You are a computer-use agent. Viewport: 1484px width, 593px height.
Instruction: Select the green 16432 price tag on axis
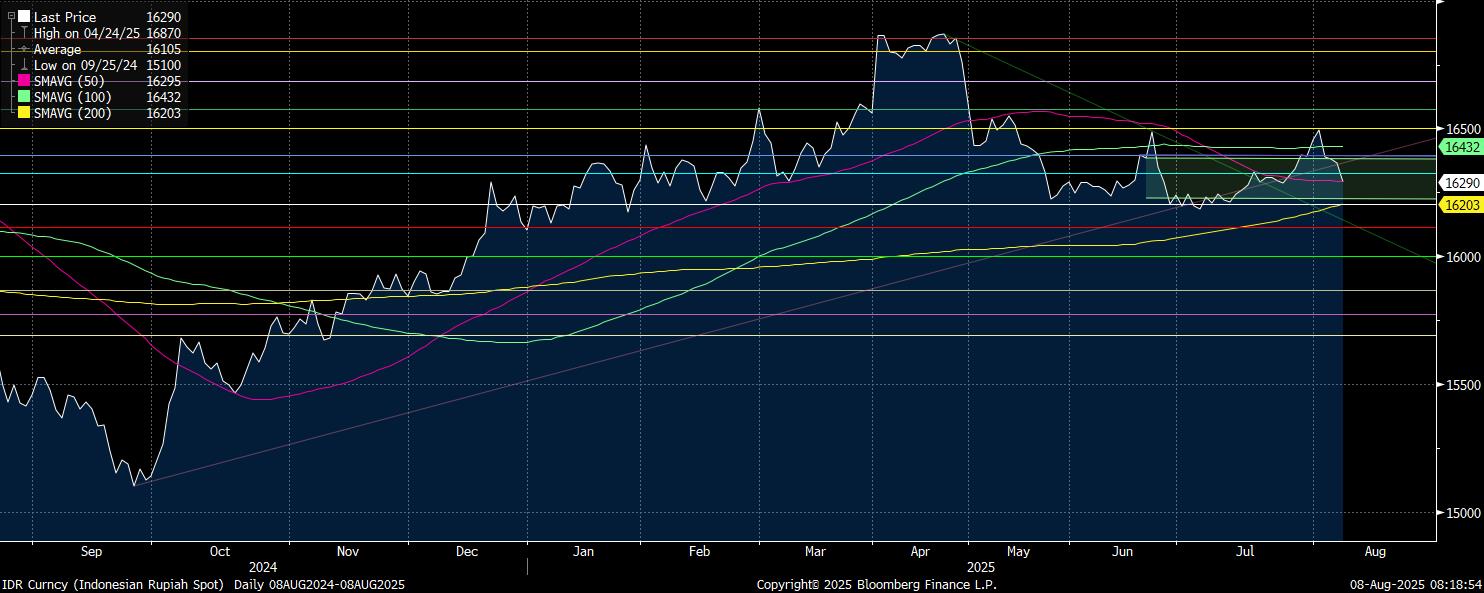coord(1461,147)
